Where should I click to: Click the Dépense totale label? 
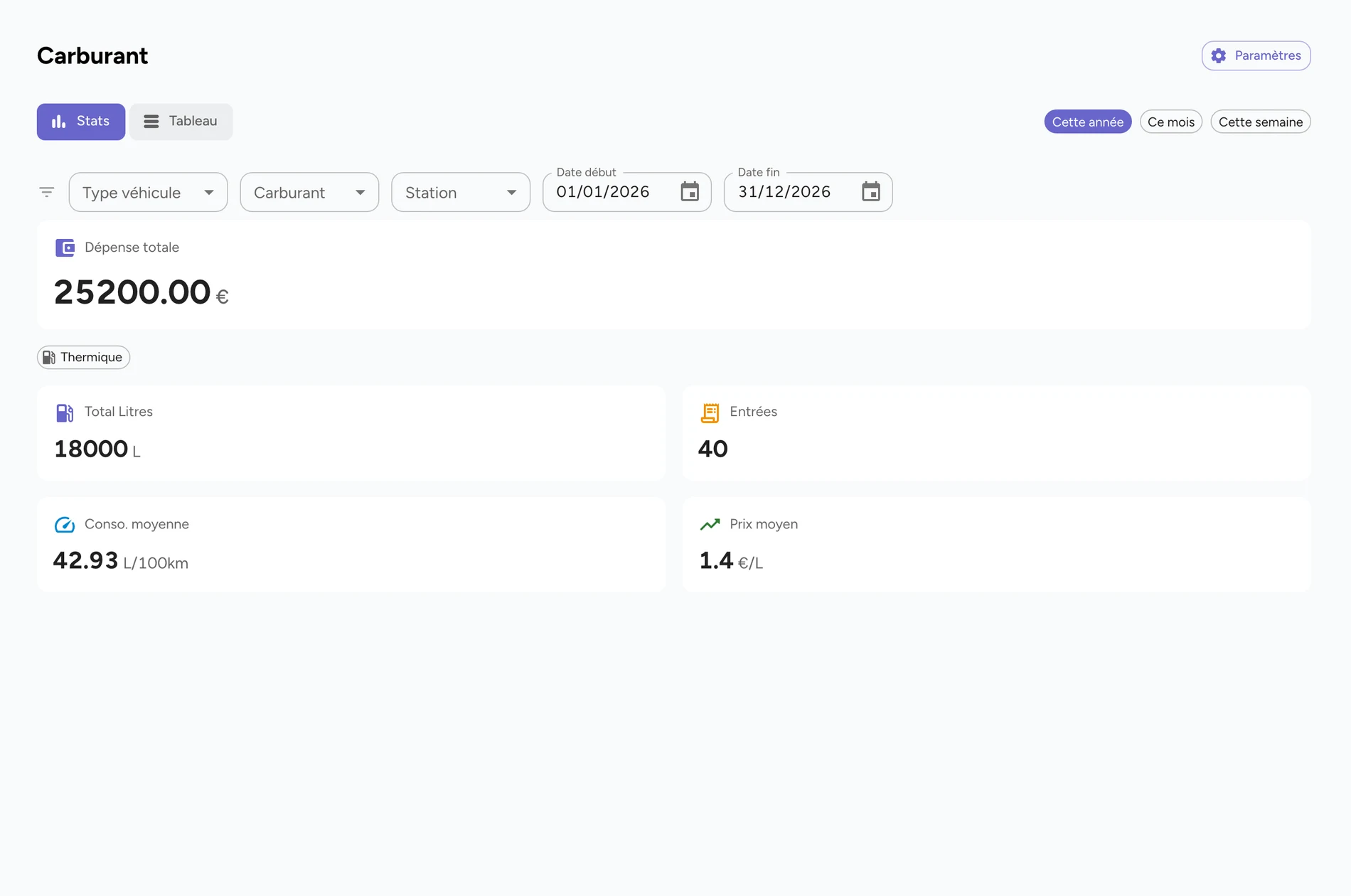point(132,247)
